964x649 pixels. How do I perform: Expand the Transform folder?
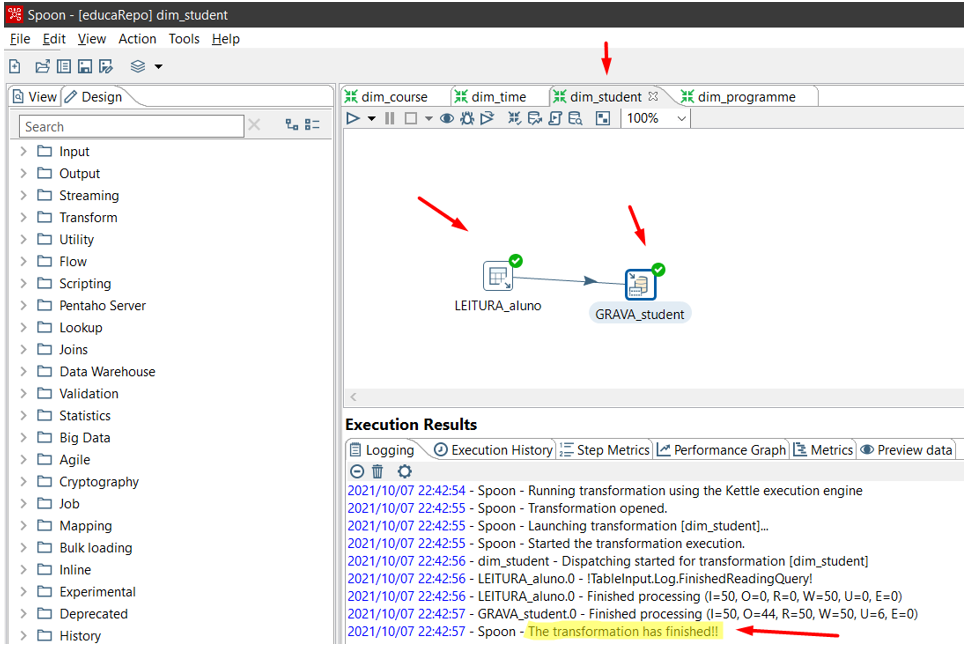[x=23, y=217]
